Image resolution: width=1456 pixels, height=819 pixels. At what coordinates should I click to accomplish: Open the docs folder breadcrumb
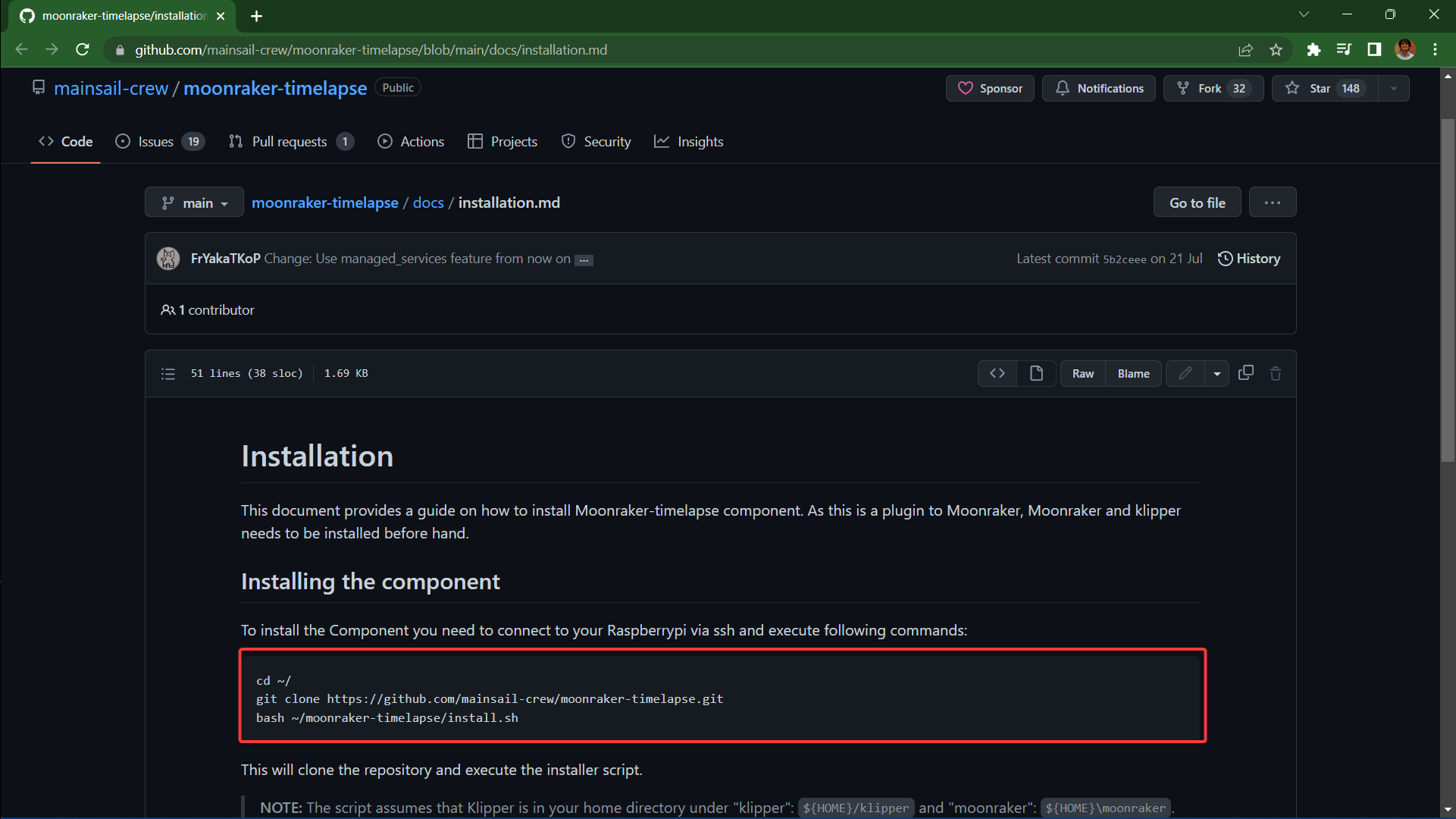[428, 202]
